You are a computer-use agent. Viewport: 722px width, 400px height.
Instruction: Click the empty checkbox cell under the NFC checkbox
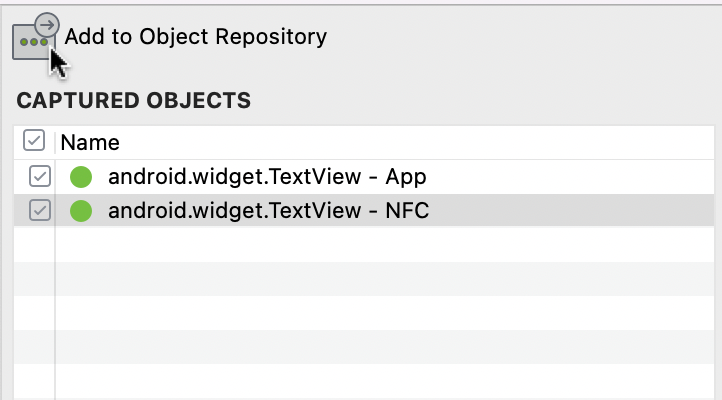click(34, 245)
